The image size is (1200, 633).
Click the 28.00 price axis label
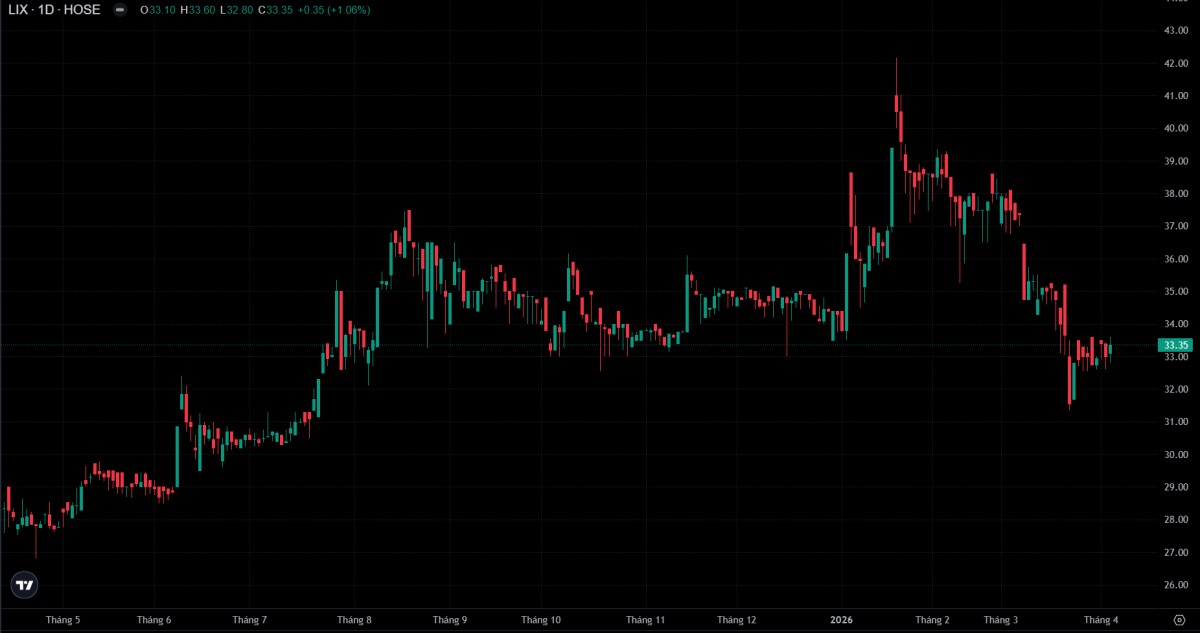click(1176, 520)
